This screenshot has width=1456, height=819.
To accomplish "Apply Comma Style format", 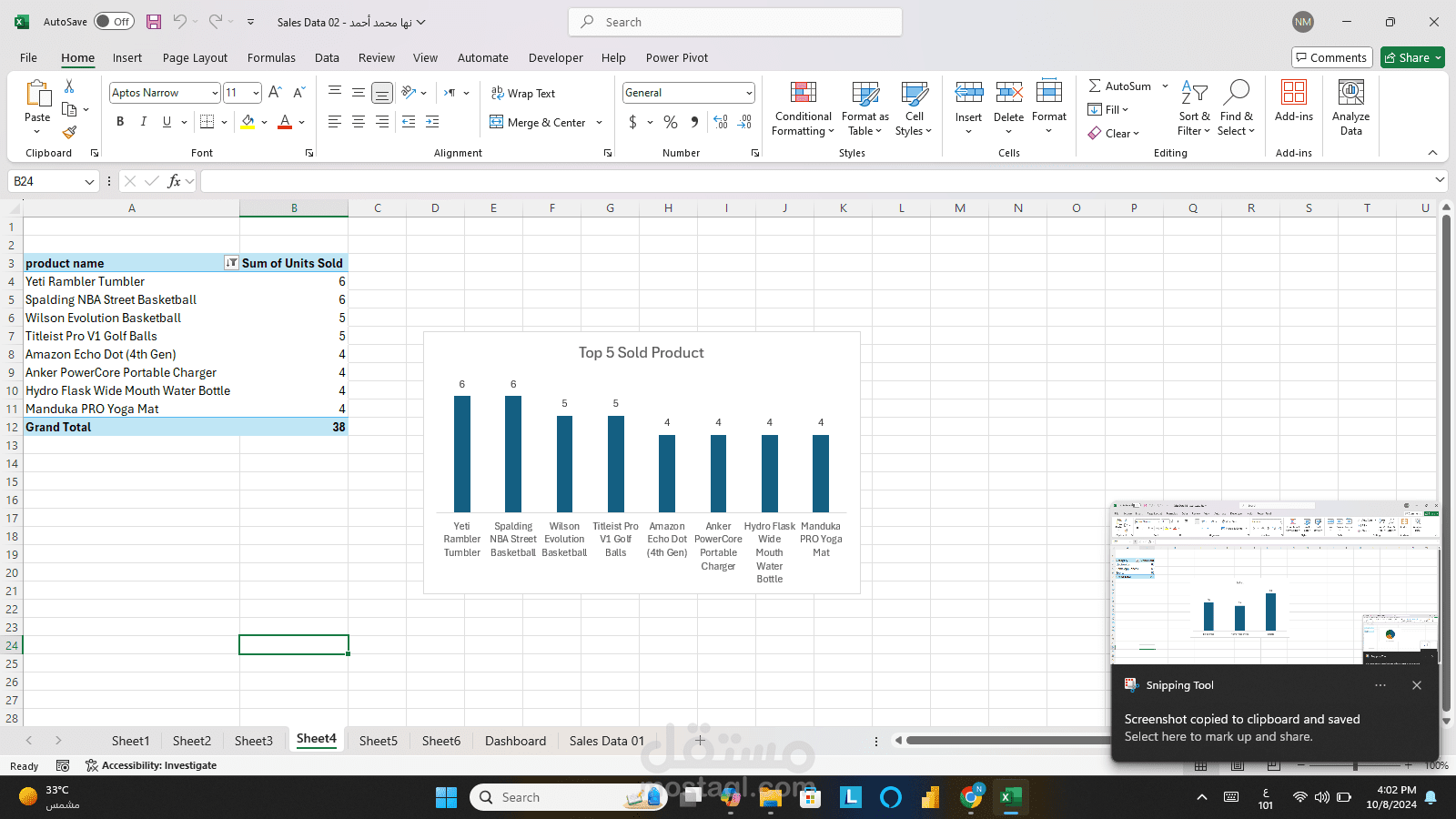I will coord(694,122).
